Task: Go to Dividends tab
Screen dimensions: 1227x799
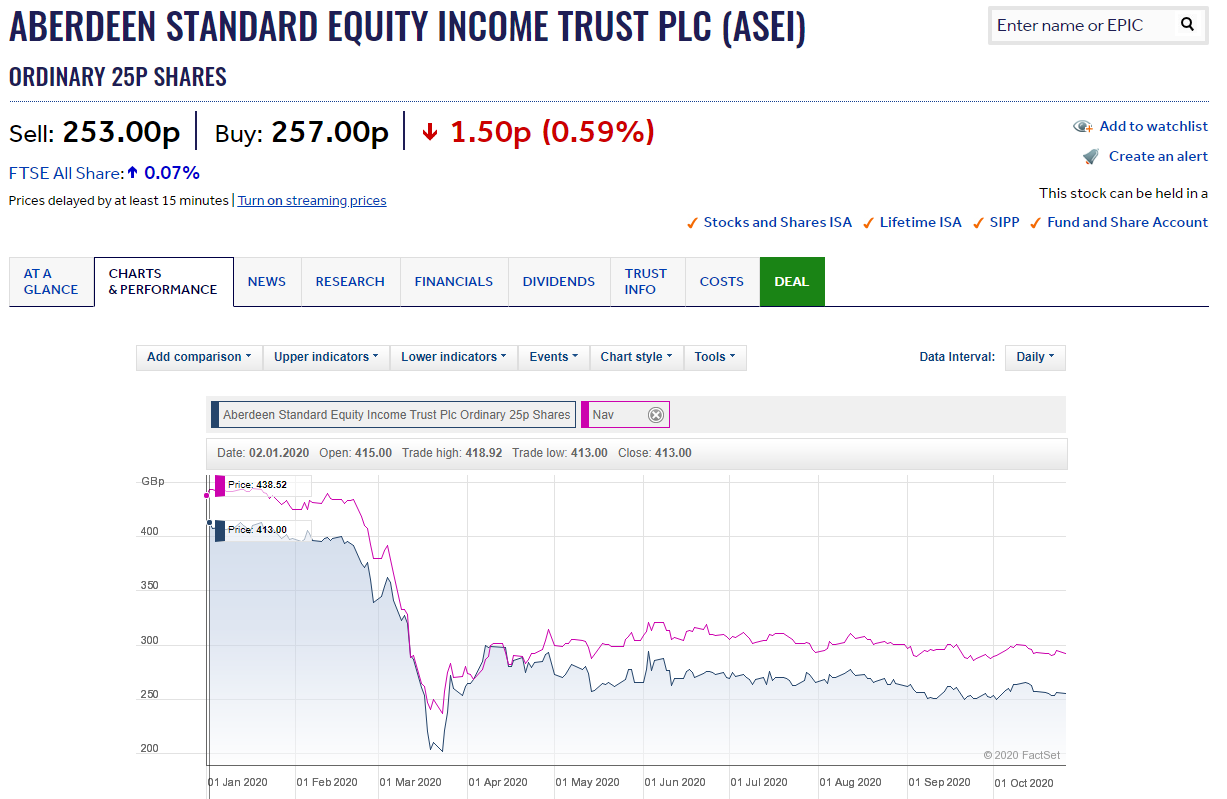Action: click(x=559, y=282)
